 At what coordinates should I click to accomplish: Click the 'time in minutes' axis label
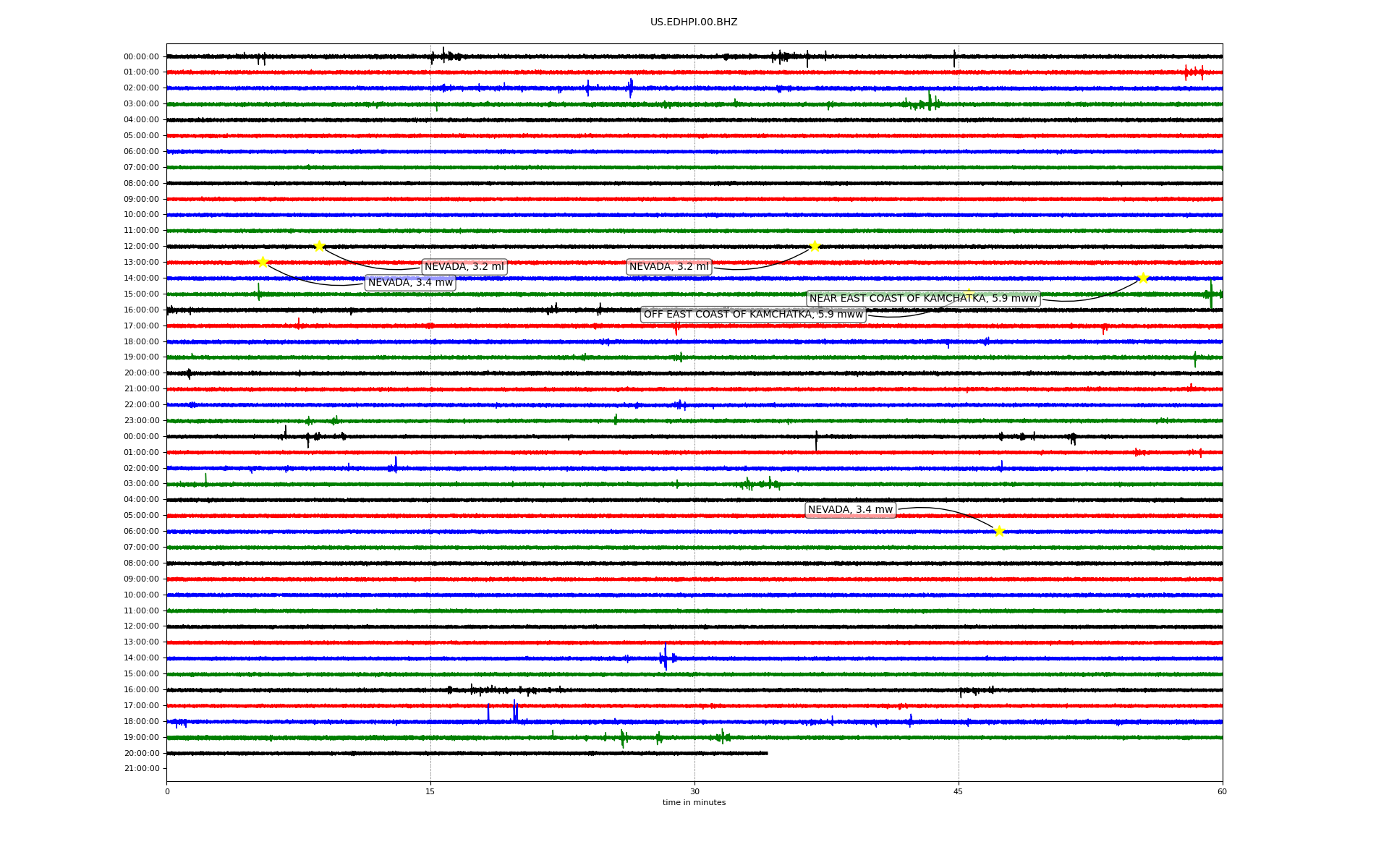(x=694, y=802)
